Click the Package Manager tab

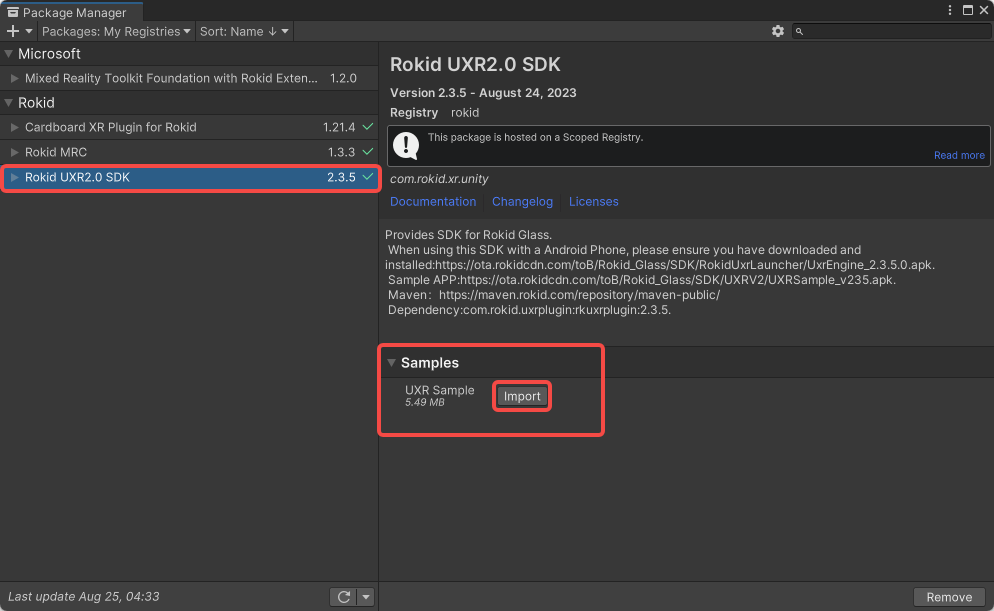[72, 12]
